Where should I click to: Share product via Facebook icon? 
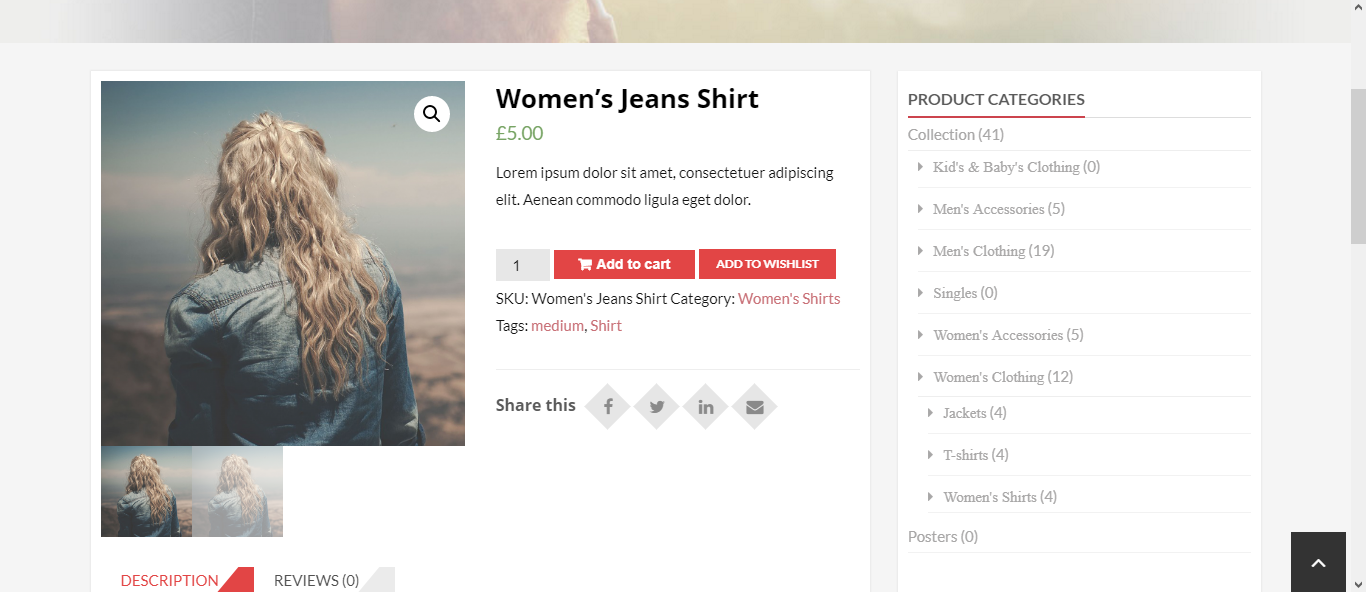[608, 407]
